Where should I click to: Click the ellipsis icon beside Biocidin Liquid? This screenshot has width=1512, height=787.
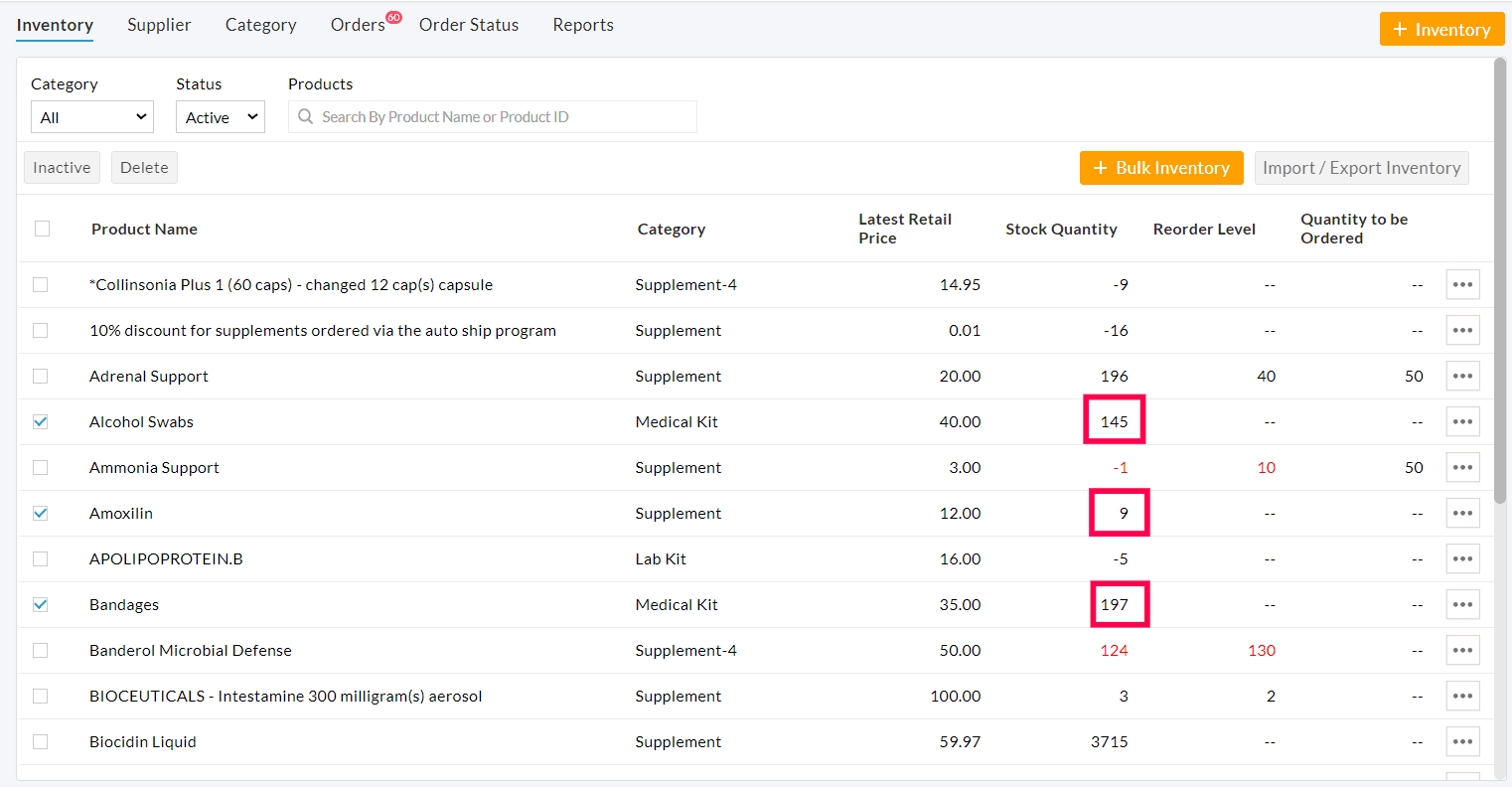point(1462,741)
